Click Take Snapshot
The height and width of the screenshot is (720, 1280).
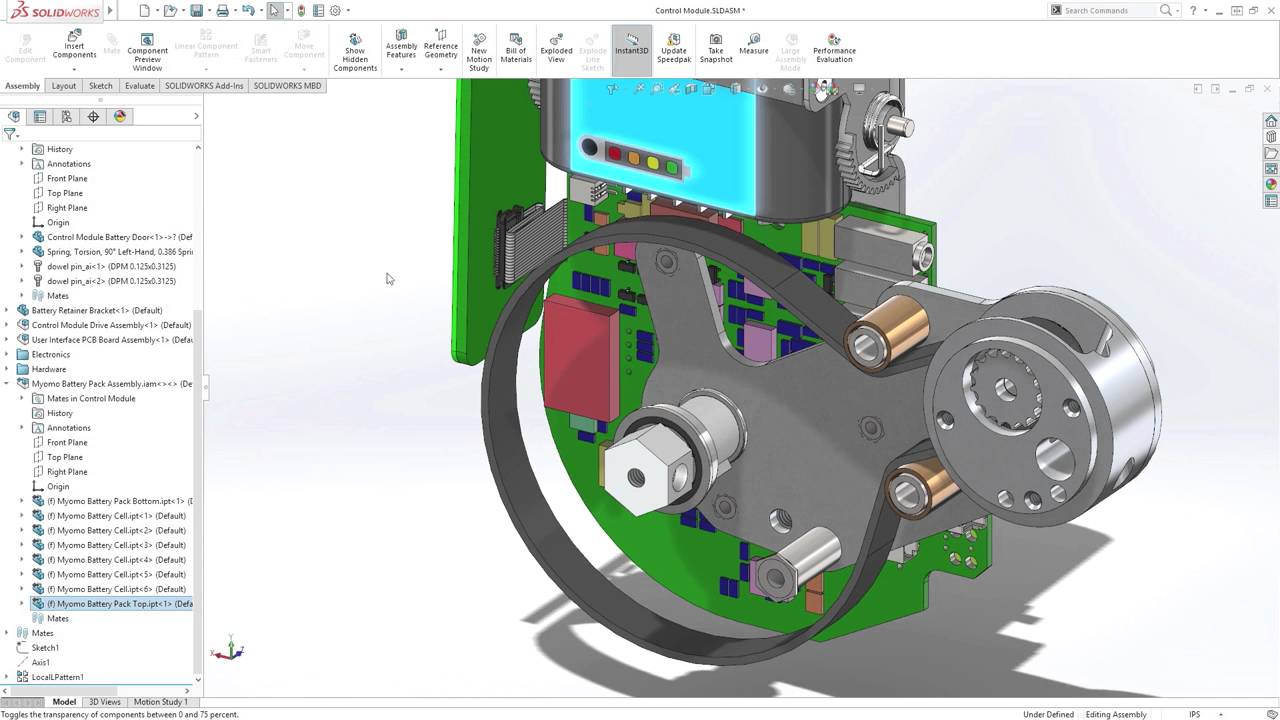716,47
